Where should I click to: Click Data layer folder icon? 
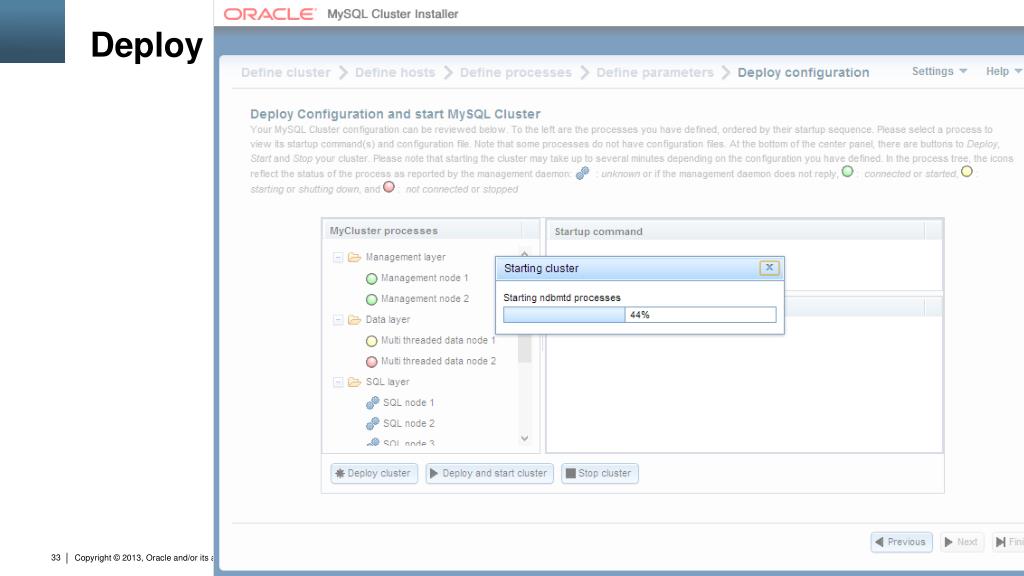click(x=355, y=320)
